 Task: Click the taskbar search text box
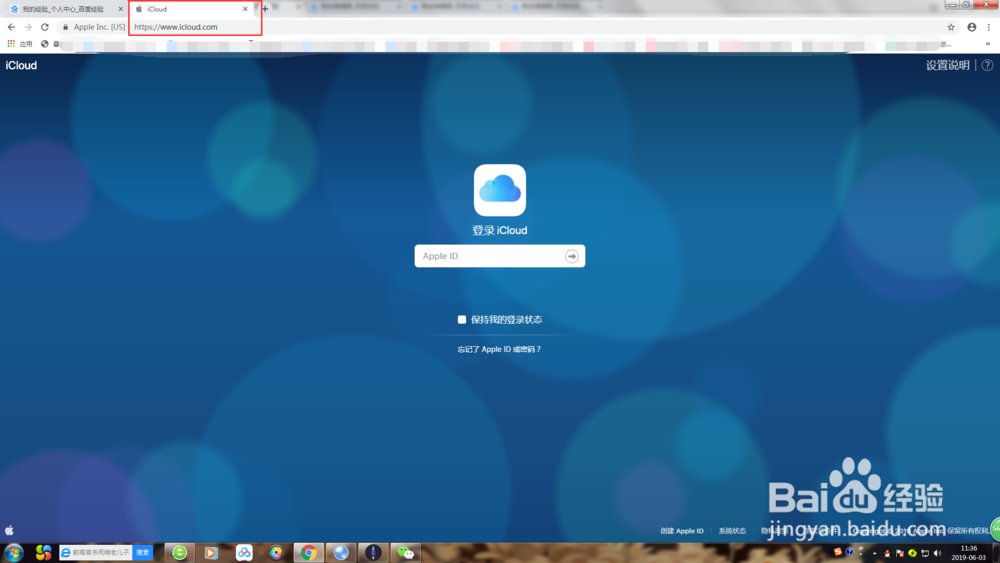pyautogui.click(x=96, y=553)
